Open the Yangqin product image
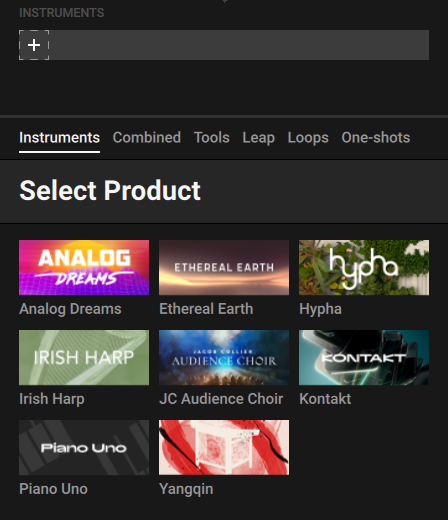The width and height of the screenshot is (448, 520). click(224, 447)
